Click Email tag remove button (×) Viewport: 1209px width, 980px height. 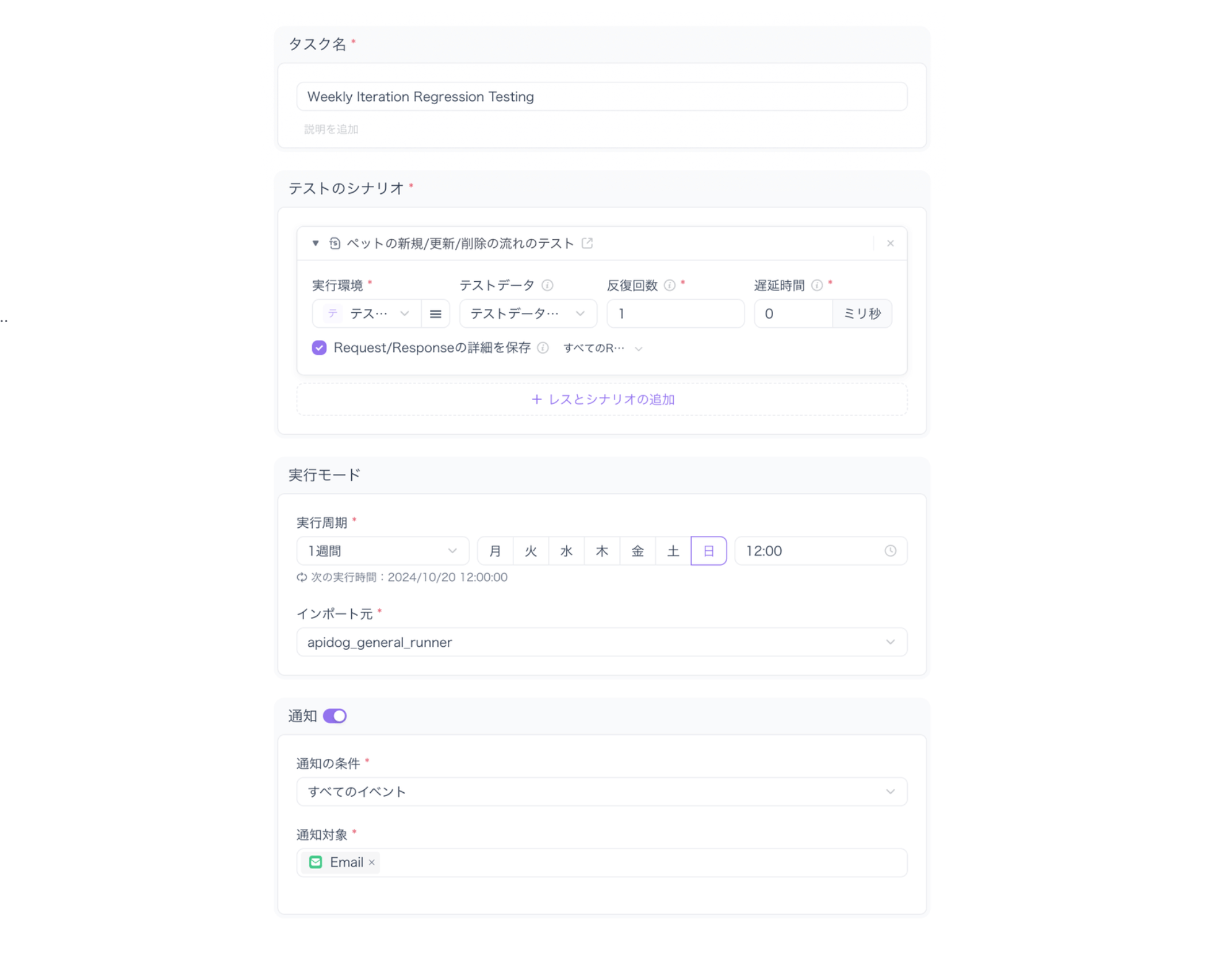pyautogui.click(x=373, y=862)
